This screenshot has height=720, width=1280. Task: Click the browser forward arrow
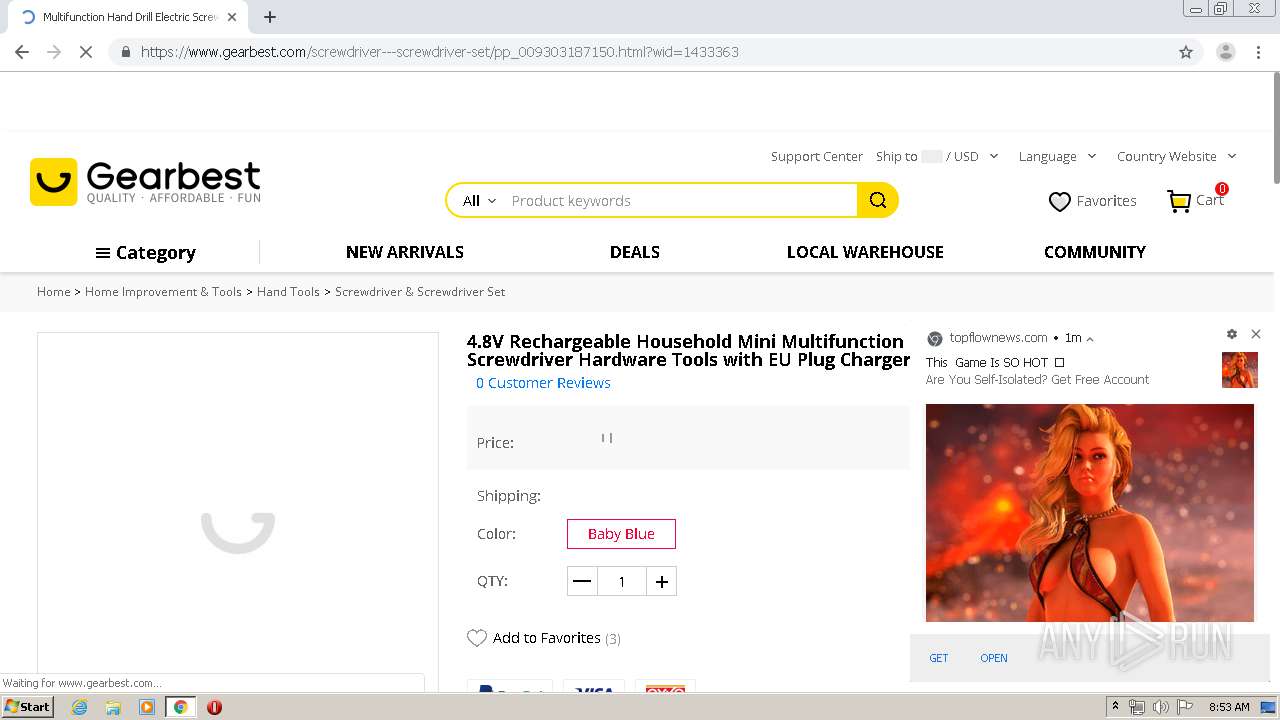[54, 52]
